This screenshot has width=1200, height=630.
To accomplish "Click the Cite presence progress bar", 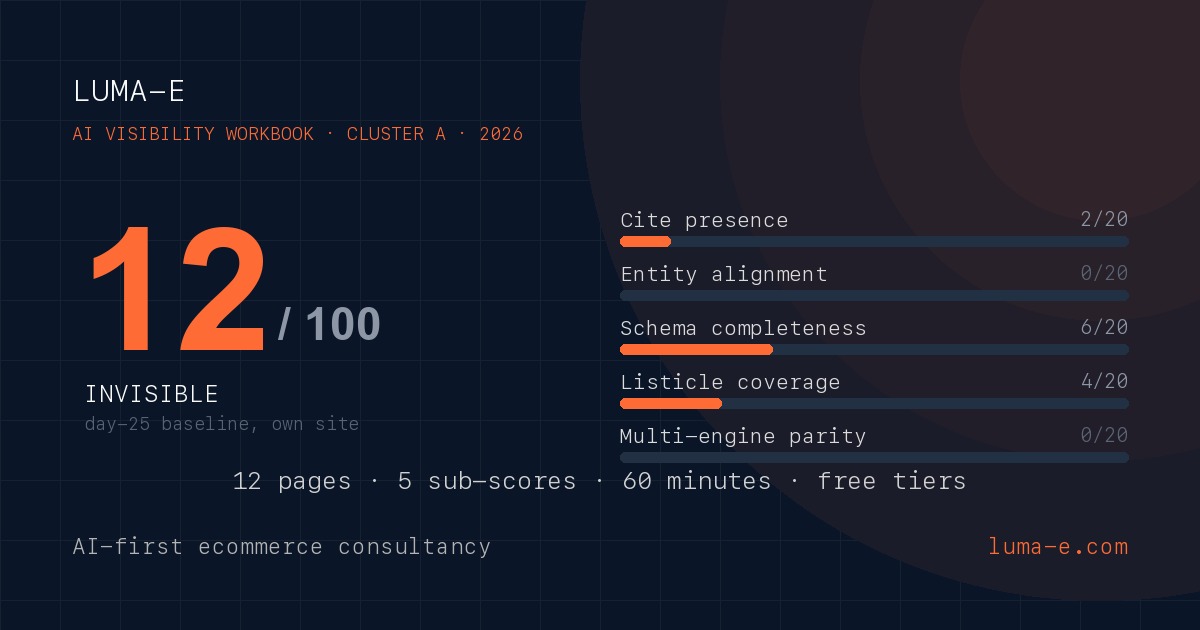I will pos(874,241).
